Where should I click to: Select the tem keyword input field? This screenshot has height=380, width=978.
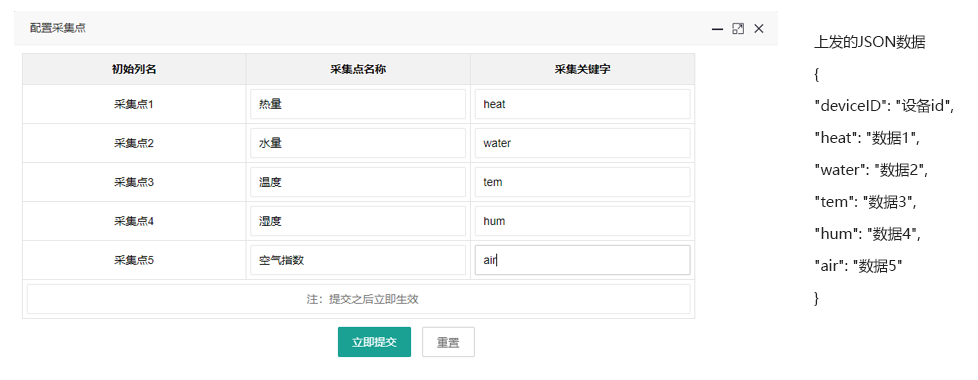click(583, 182)
